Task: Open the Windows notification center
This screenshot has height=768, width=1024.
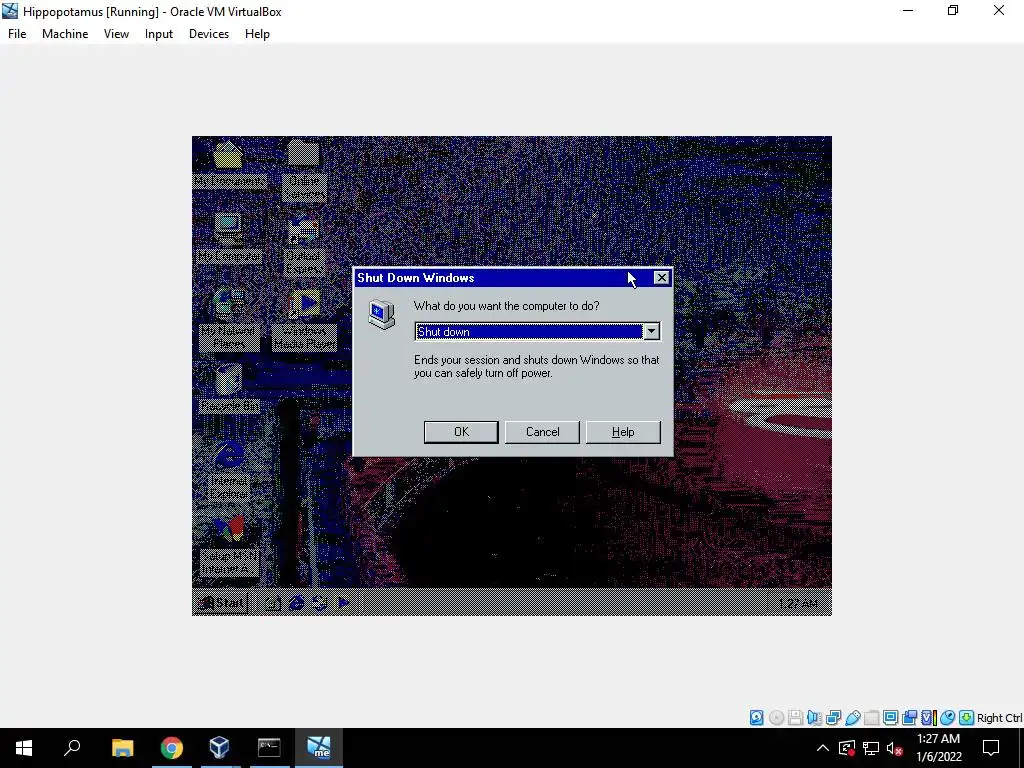Action: click(991, 748)
